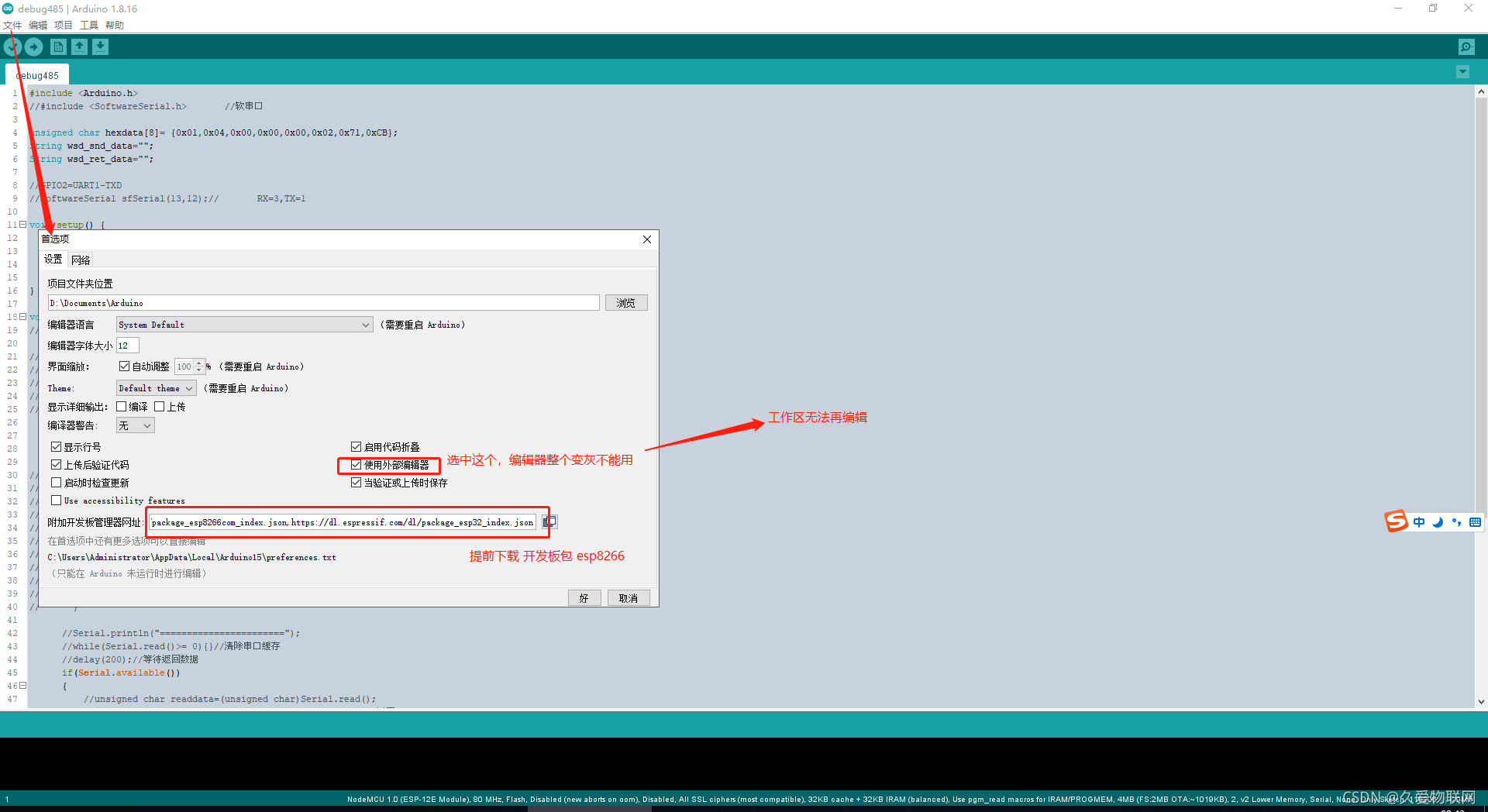Open the tab options dropdown arrow

coord(1462,72)
